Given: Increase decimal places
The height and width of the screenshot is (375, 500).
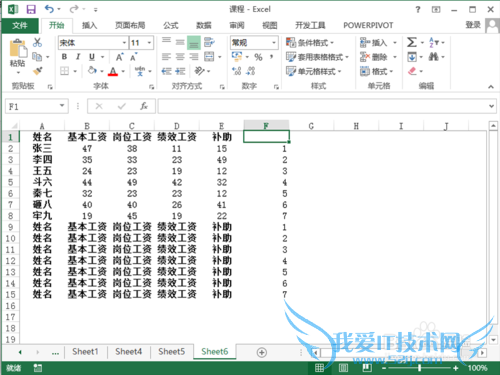Looking at the screenshot, I should click(x=237, y=71).
